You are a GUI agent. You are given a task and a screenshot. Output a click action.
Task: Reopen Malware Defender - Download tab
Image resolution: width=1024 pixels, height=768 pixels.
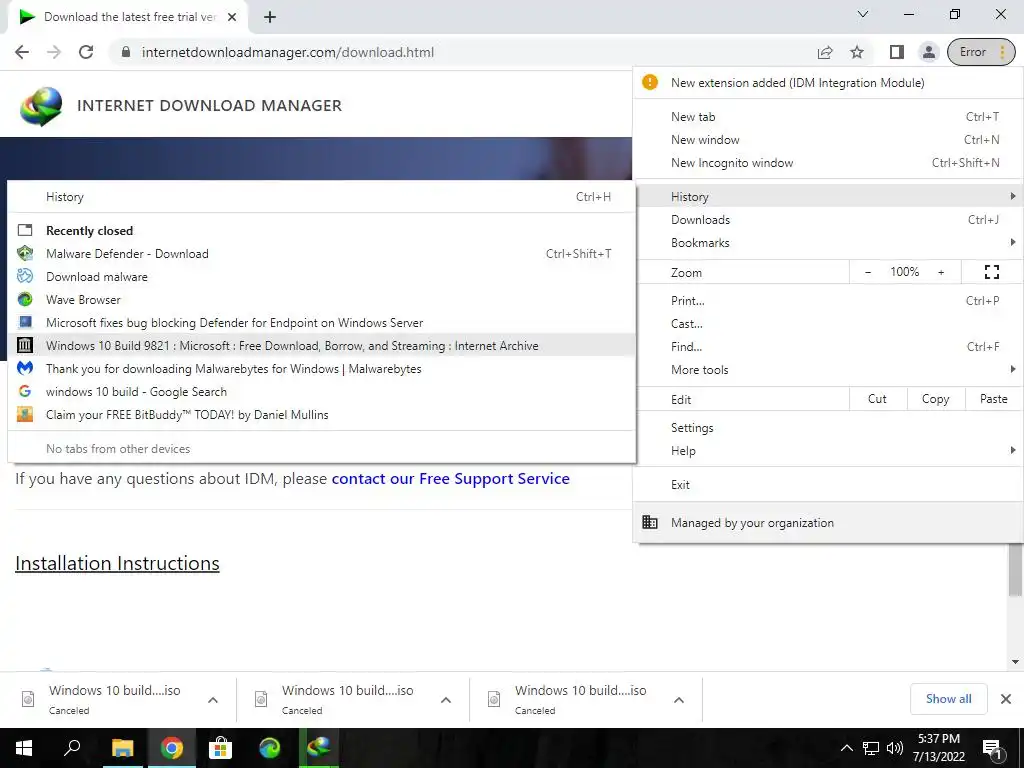321,253
